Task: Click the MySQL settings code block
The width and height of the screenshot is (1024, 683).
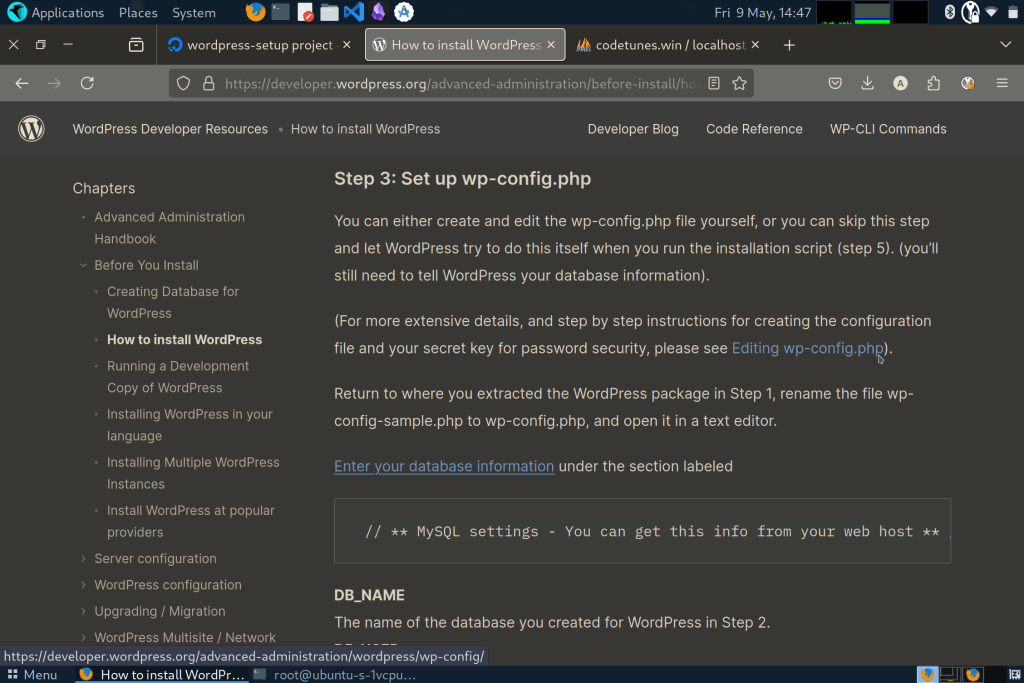Action: 642,531
